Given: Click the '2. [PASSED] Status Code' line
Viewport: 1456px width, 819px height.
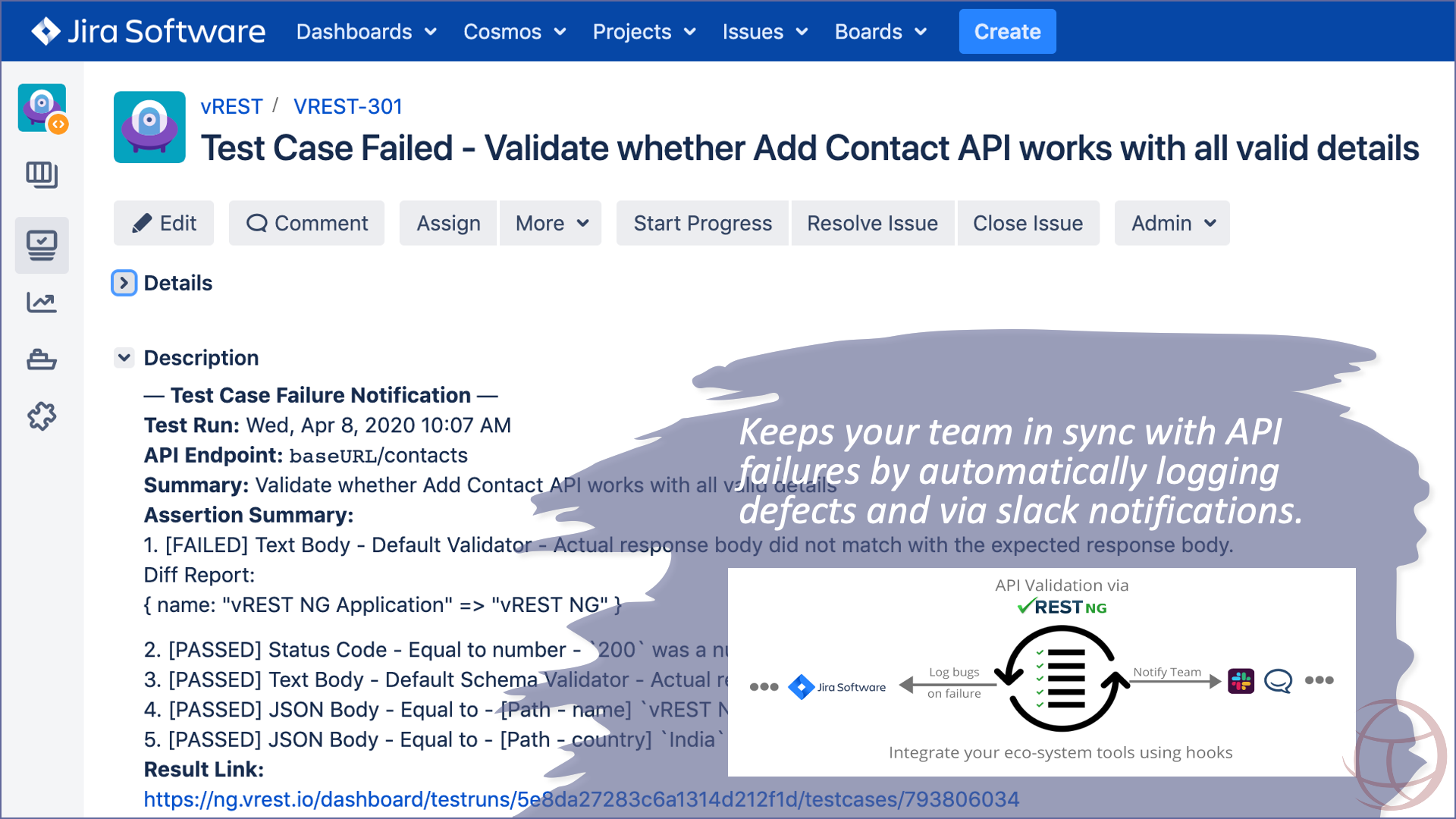Looking at the screenshot, I should coord(436,650).
